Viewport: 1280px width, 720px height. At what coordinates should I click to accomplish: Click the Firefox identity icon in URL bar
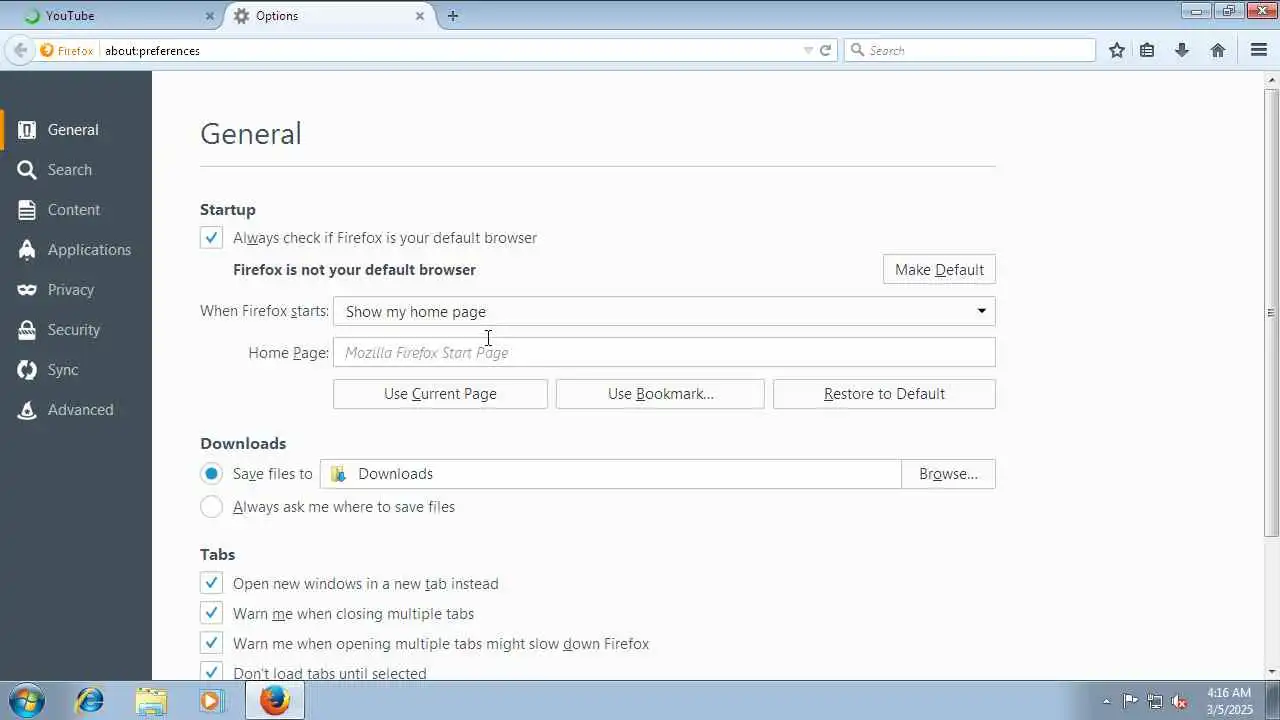click(x=47, y=50)
